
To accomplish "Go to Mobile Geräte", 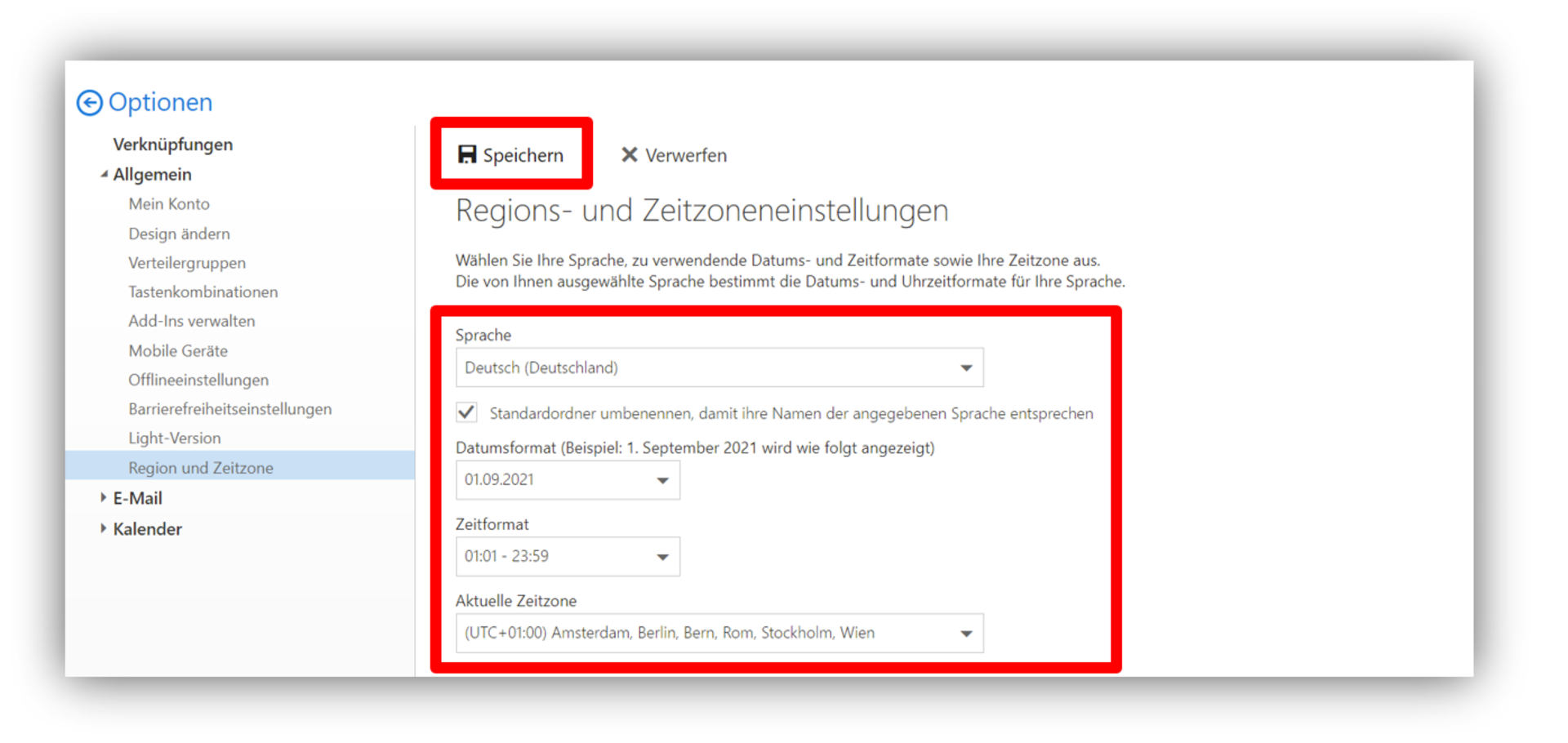I will tap(178, 351).
